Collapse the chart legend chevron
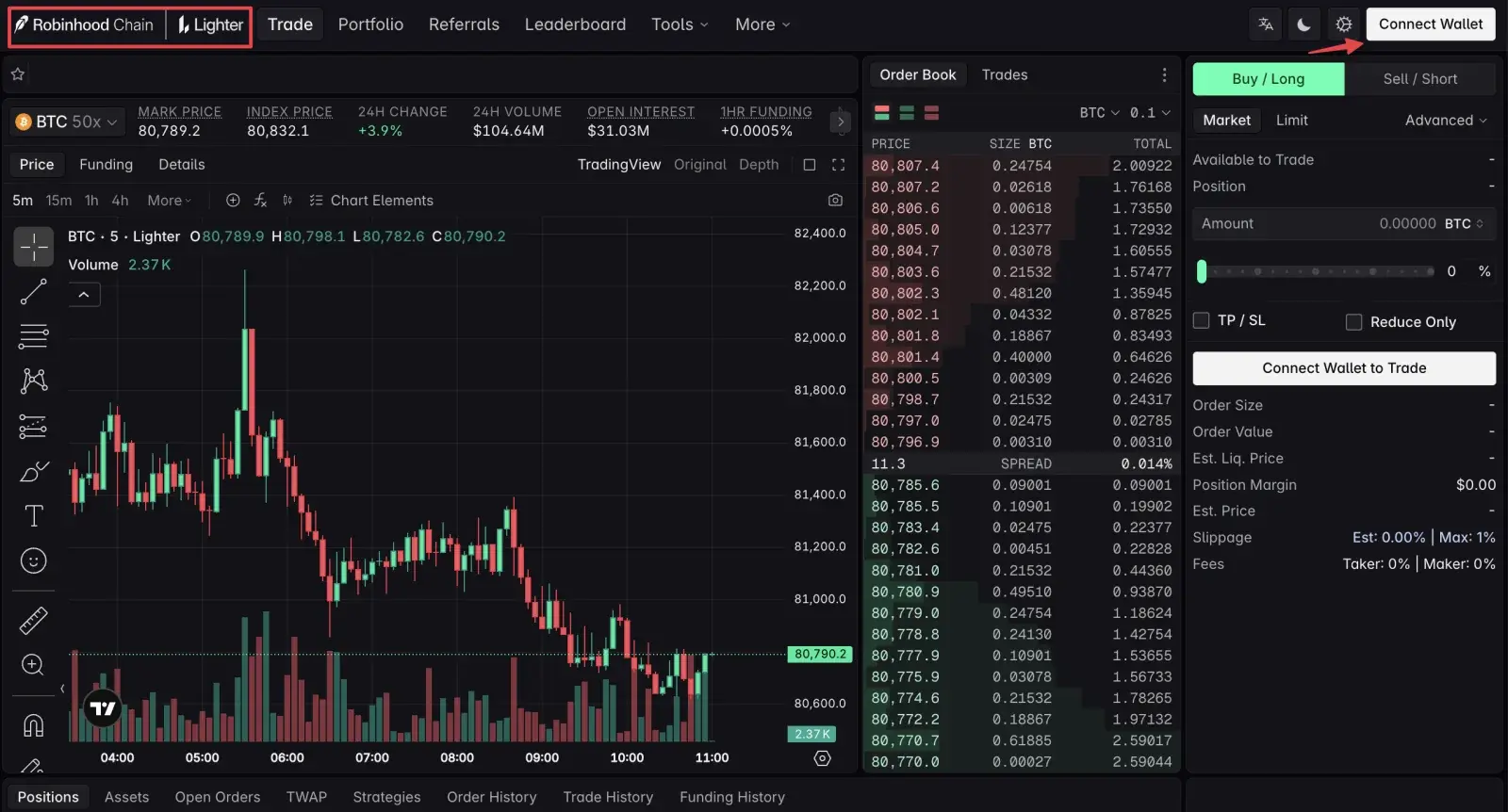The width and height of the screenshot is (1508, 812). pos(84,295)
